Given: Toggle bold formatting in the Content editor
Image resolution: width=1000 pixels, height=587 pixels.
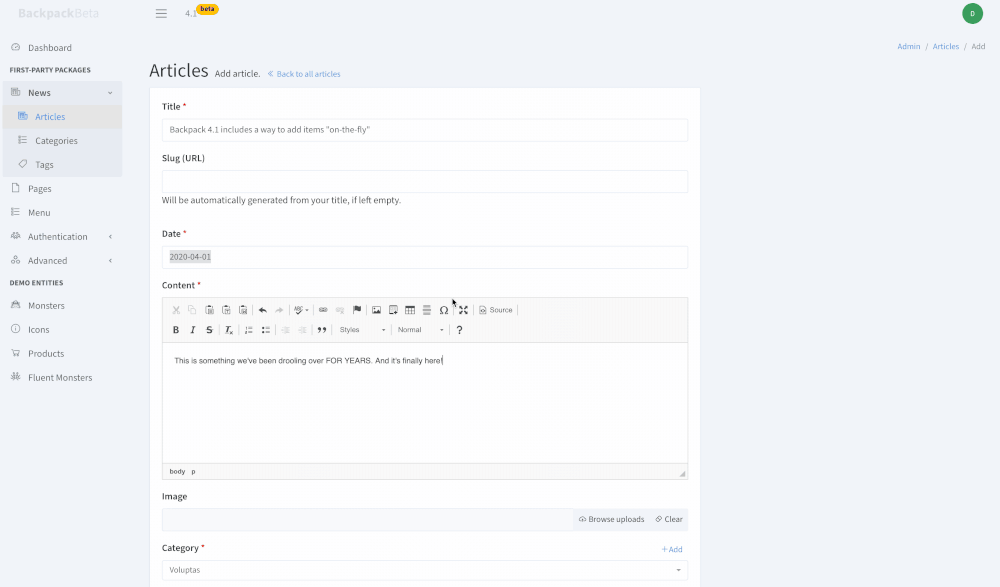Looking at the screenshot, I should tap(177, 329).
